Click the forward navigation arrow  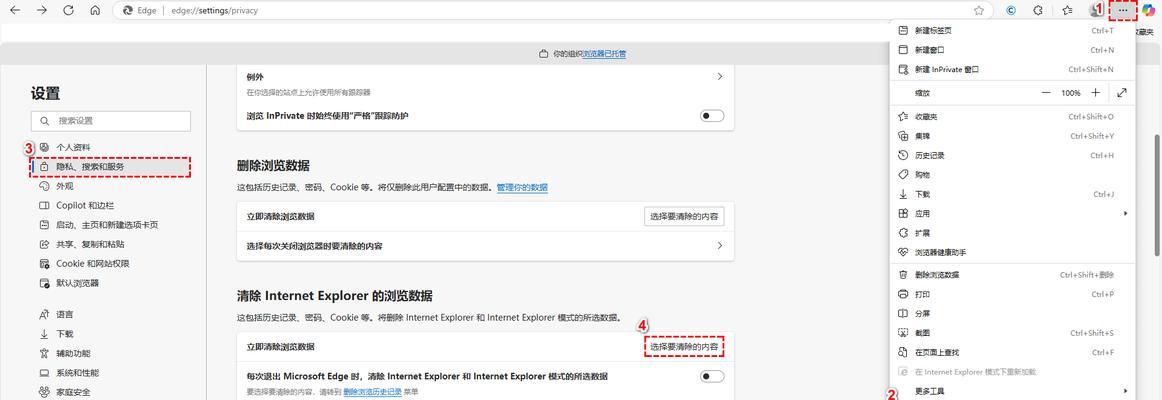[x=42, y=10]
